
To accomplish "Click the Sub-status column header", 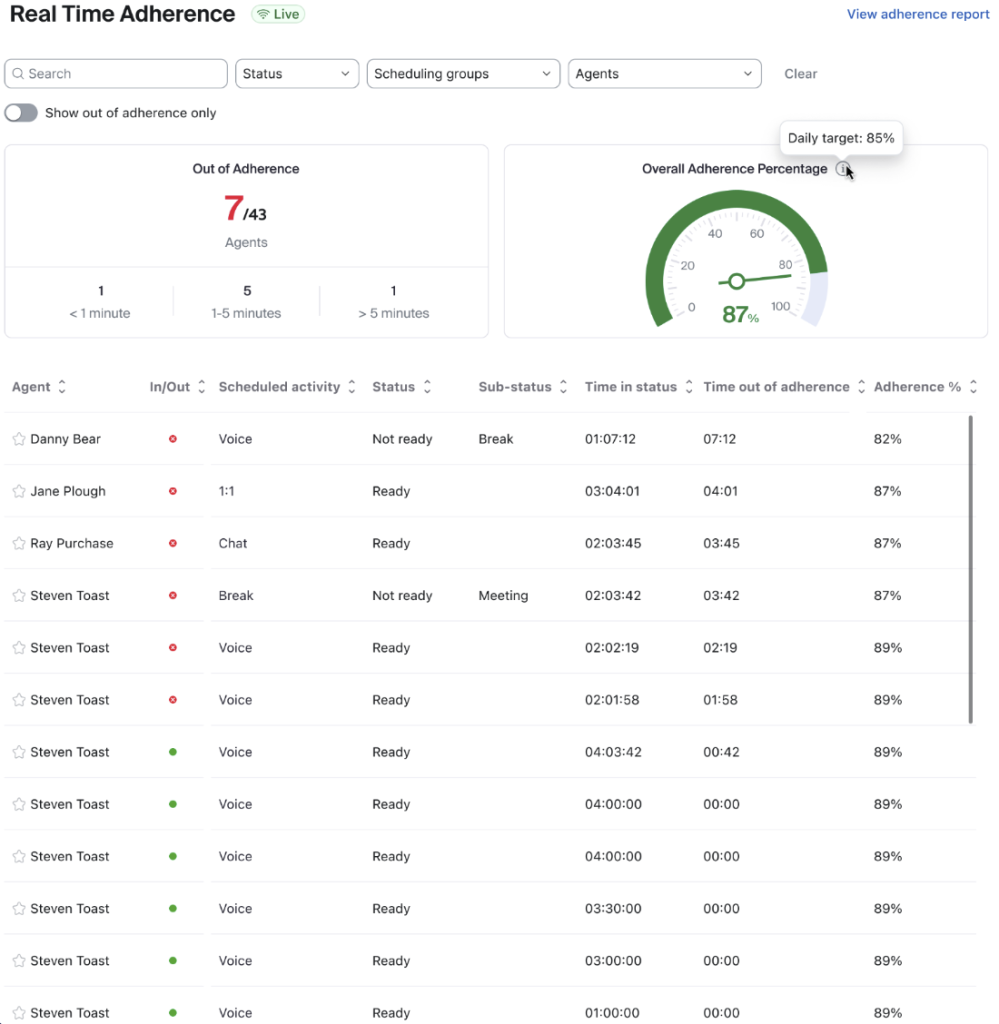I will (x=515, y=387).
